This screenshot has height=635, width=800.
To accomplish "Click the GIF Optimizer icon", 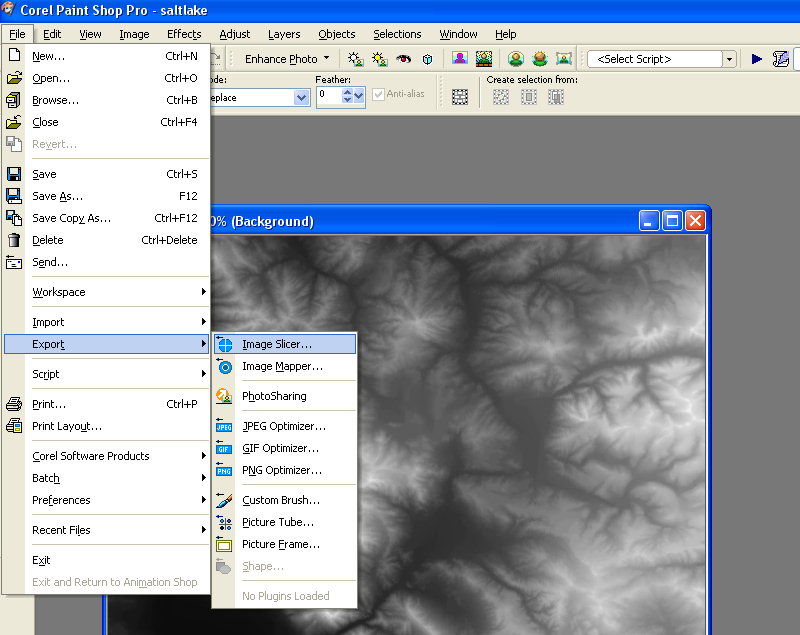I will click(224, 448).
